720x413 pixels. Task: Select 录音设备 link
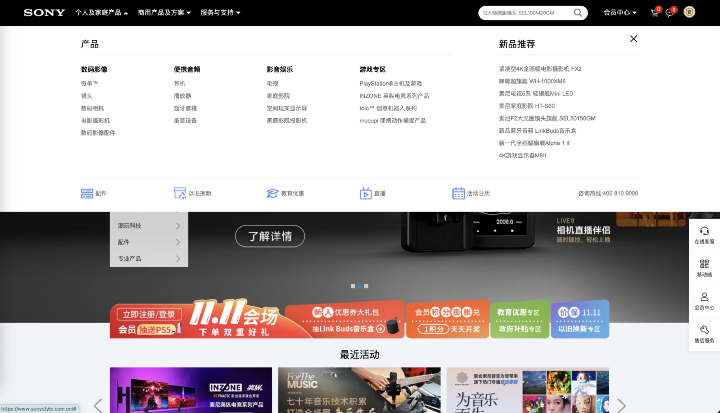click(185, 121)
